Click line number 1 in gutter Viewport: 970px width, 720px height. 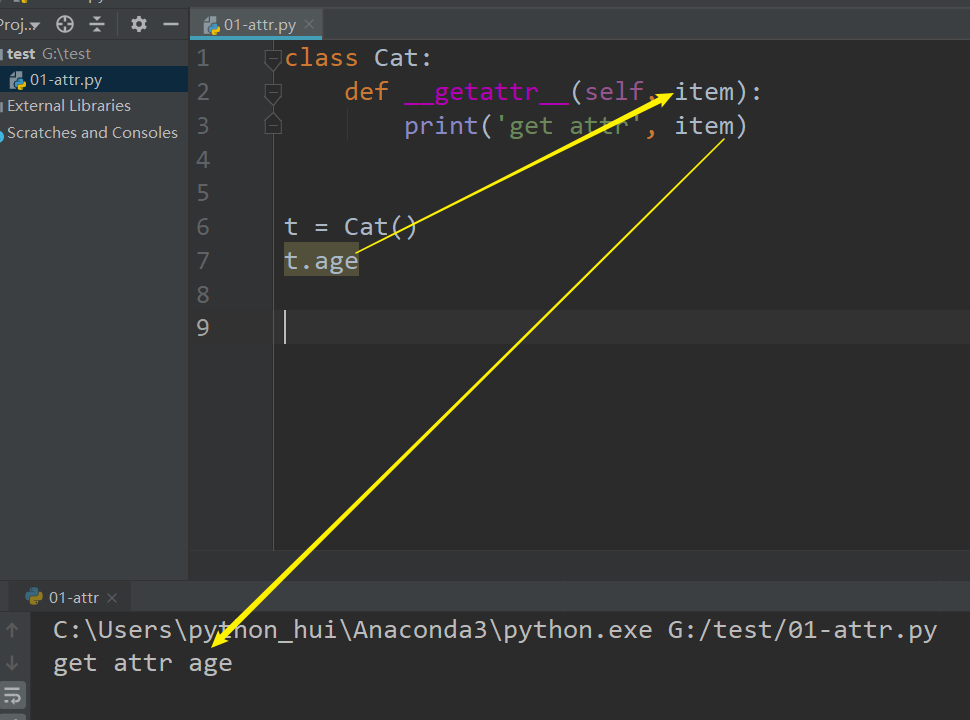coord(203,58)
